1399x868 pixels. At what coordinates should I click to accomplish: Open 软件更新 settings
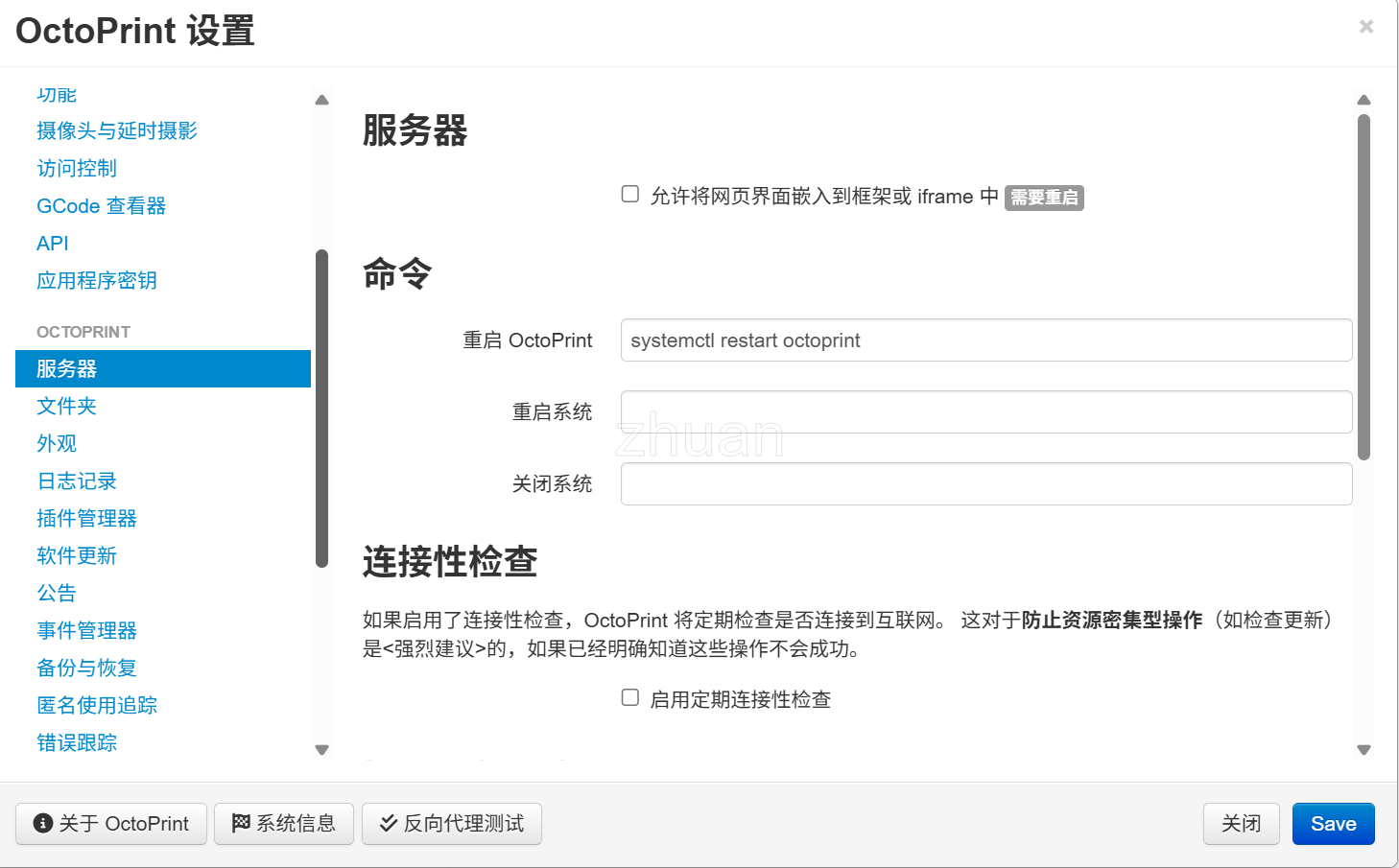click(x=77, y=555)
